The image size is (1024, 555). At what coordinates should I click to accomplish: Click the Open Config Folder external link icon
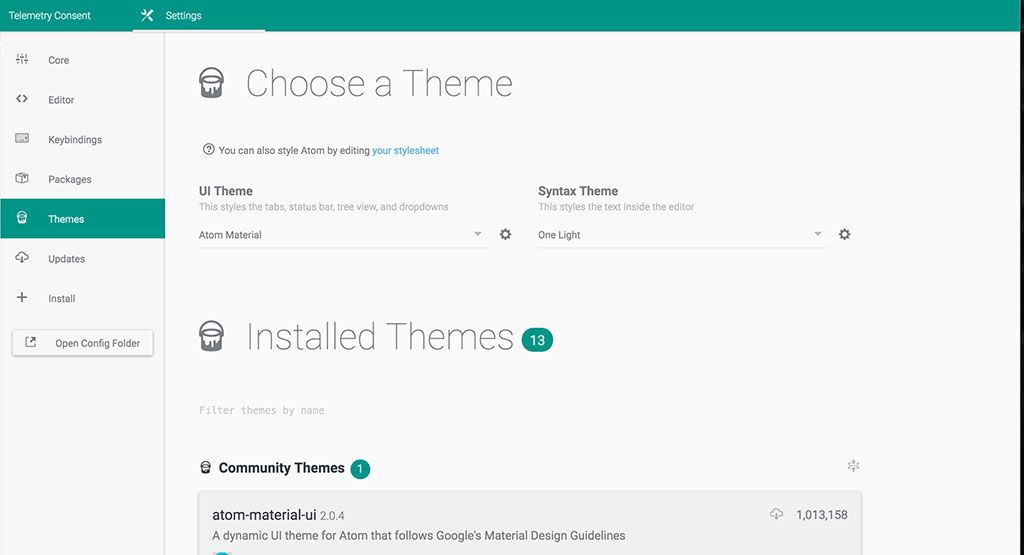tap(31, 342)
